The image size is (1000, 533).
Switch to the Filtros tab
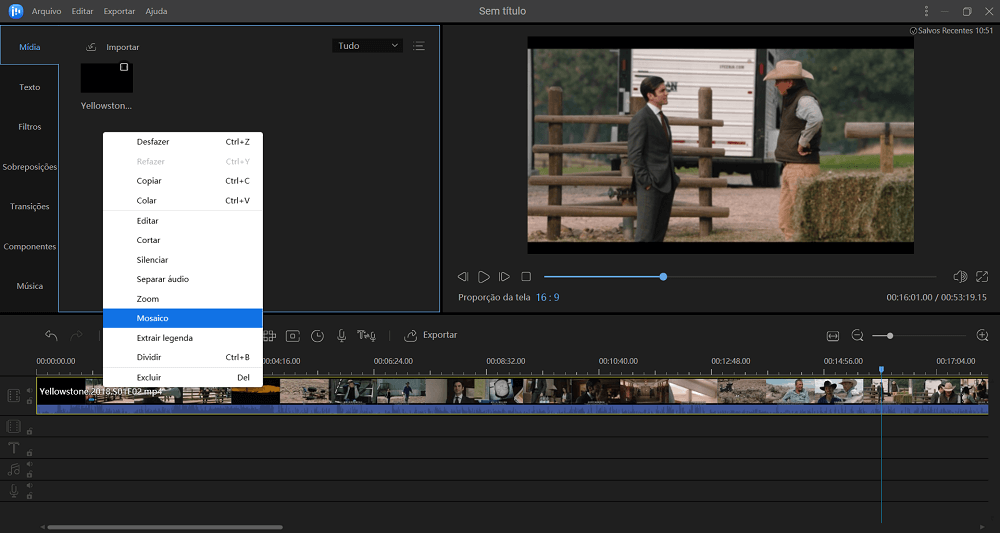click(x=29, y=127)
